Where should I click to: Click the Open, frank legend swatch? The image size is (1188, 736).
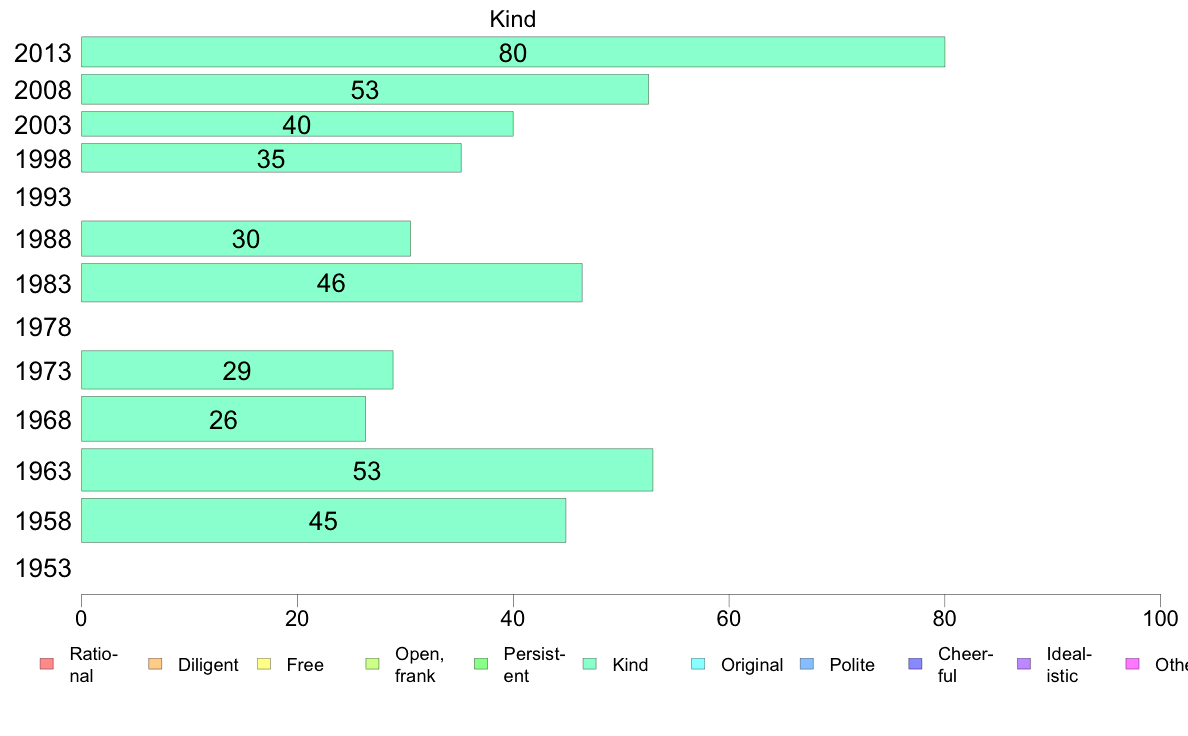[x=372, y=664]
